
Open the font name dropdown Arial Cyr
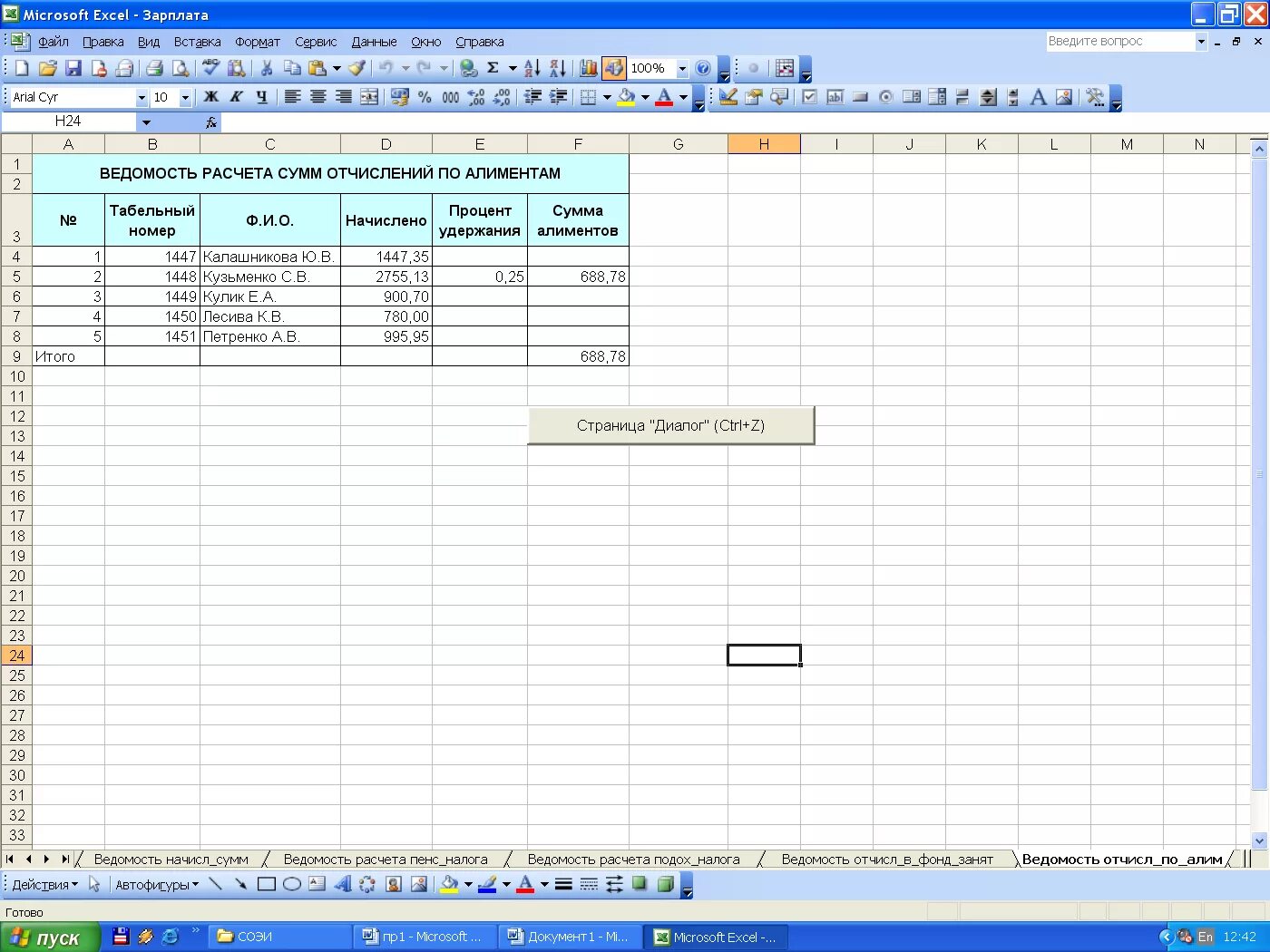(142, 97)
